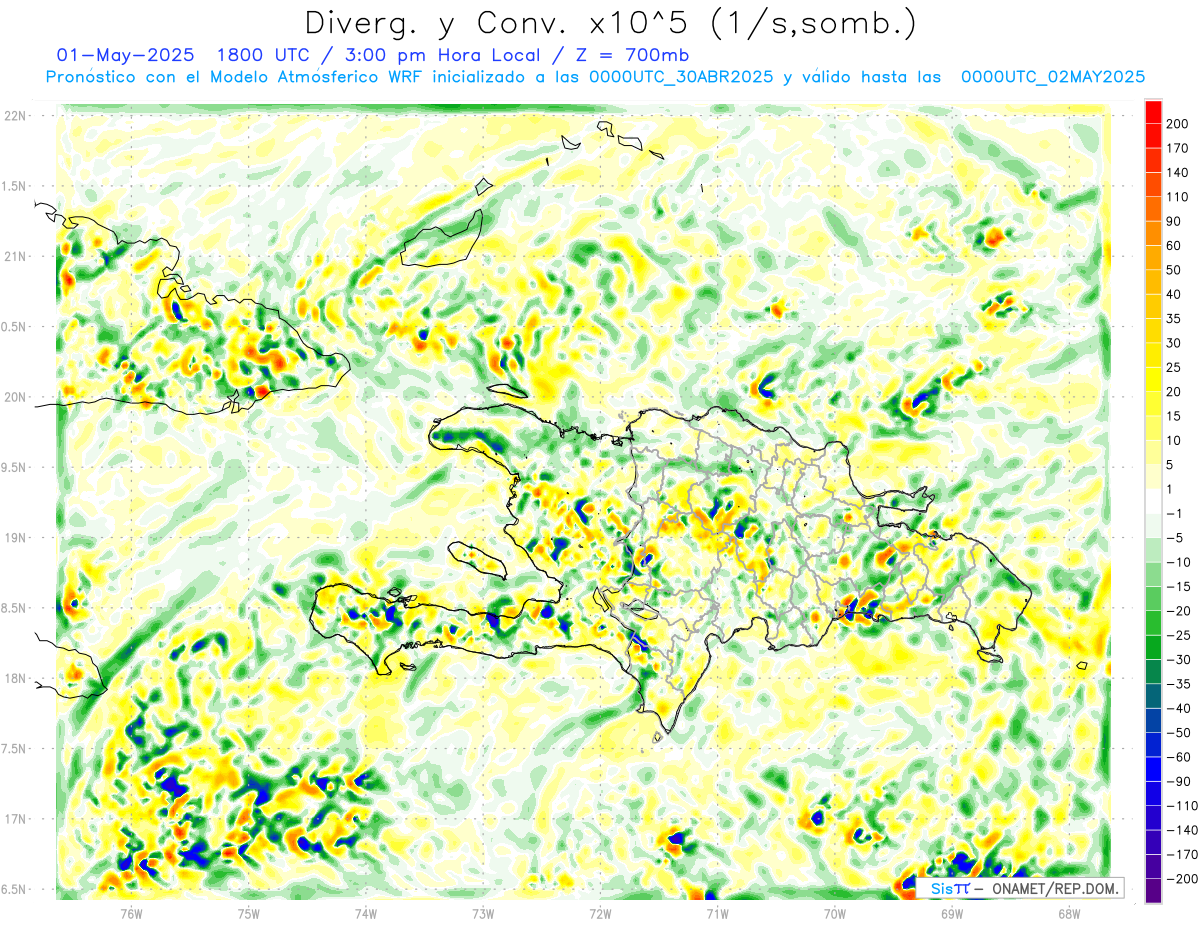Select the '69W' longitude label
The image size is (1200, 927).
pyautogui.click(x=952, y=913)
